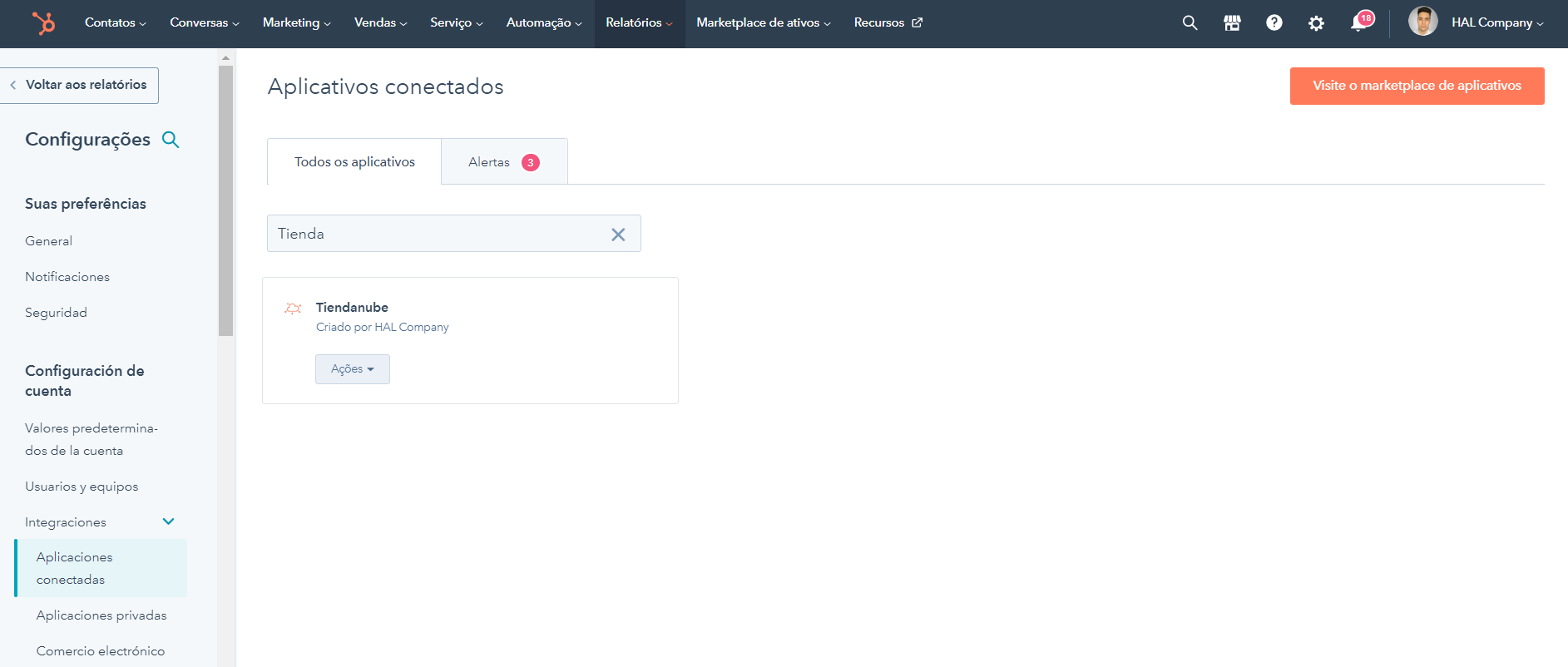
Task: Open the Recursos external link
Action: 888,22
